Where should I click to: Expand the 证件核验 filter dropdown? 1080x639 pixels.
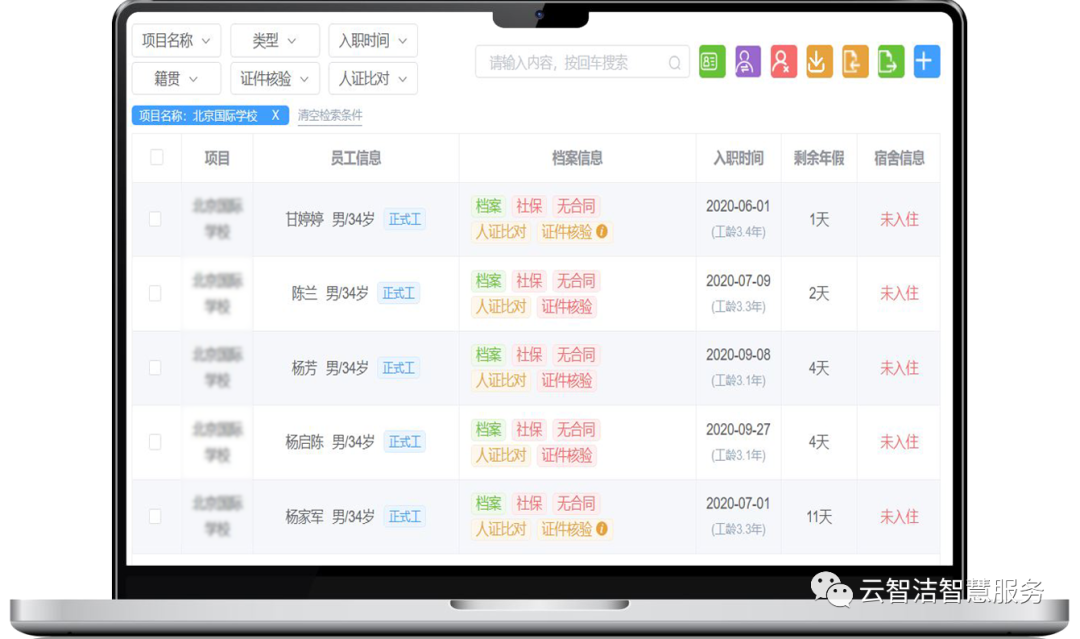[274, 79]
